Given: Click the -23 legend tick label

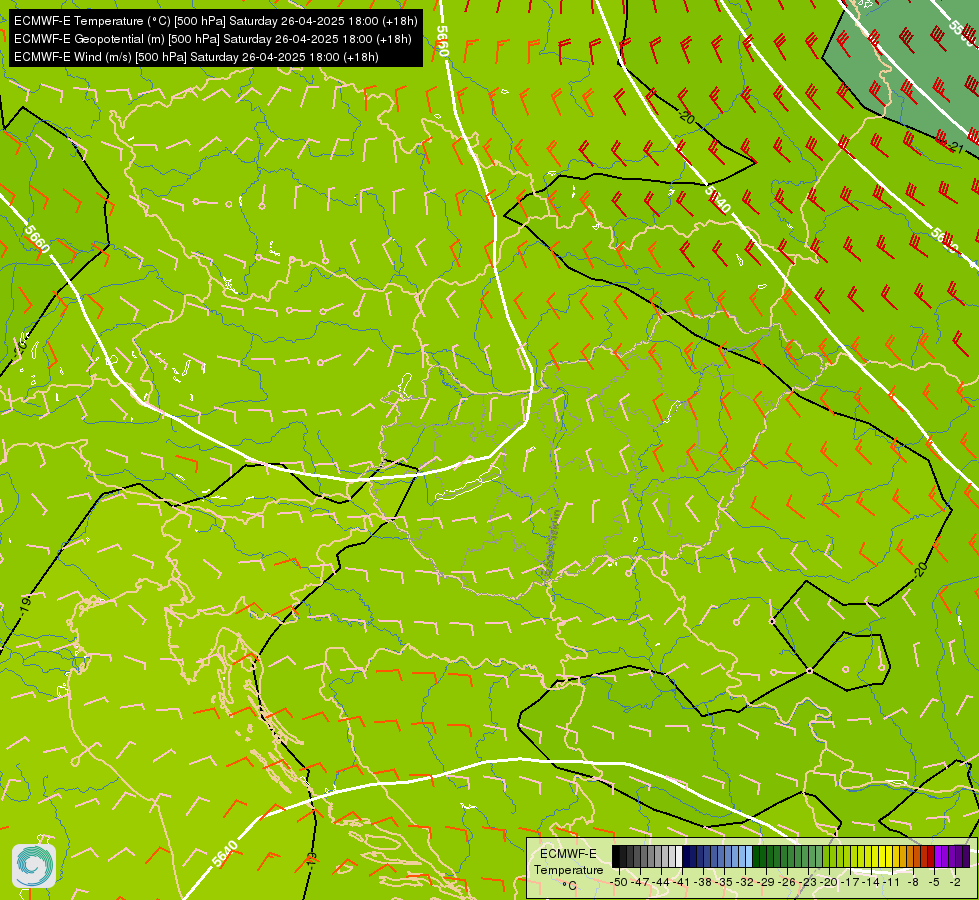Looking at the screenshot, I should pyautogui.click(x=808, y=882).
